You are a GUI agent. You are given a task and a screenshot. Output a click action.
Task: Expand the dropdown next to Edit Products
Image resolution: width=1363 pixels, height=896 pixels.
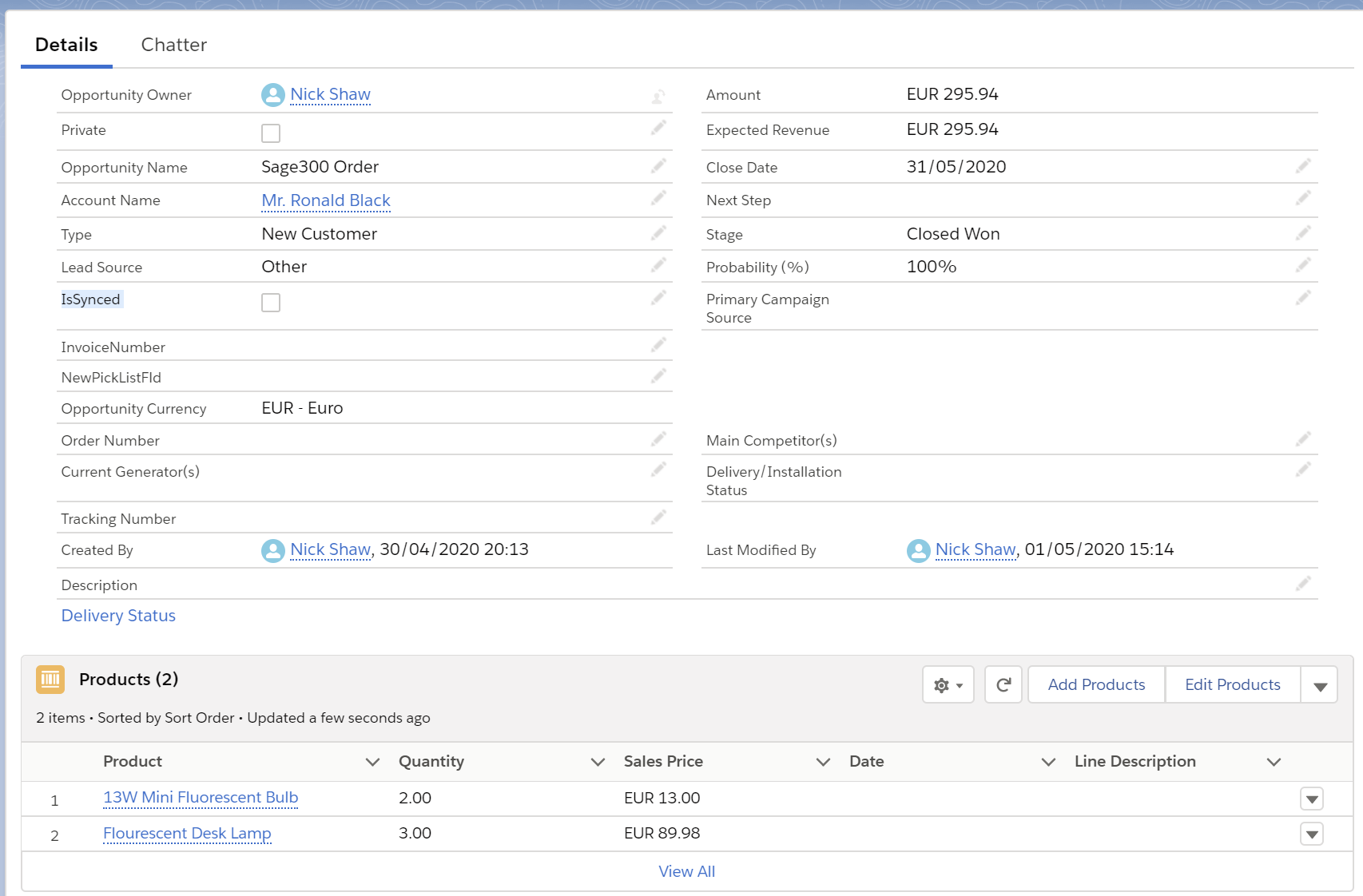tap(1320, 686)
